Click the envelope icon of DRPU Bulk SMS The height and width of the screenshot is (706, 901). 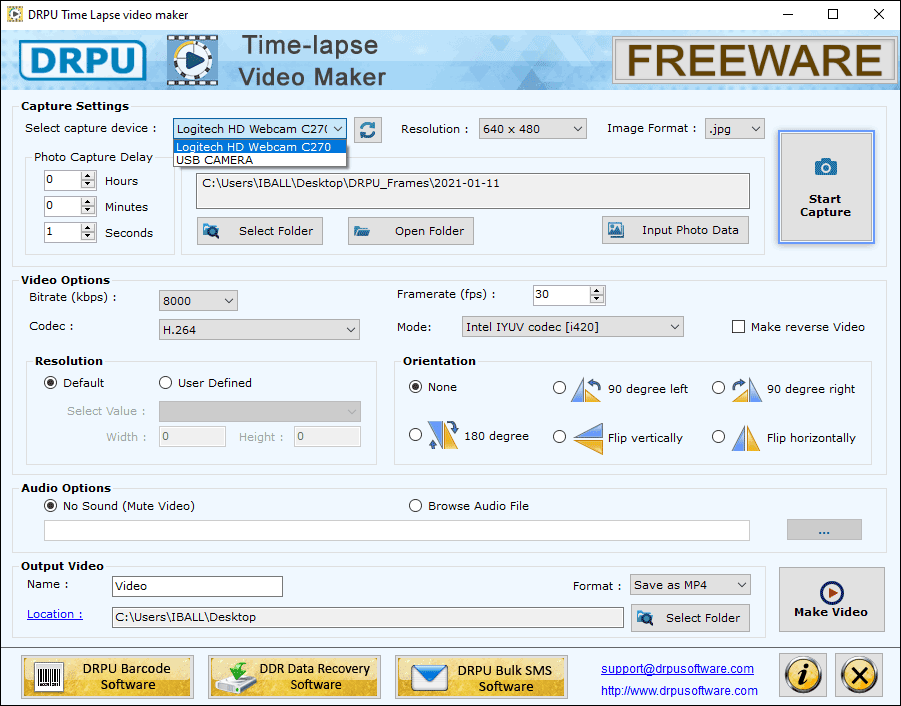point(429,678)
